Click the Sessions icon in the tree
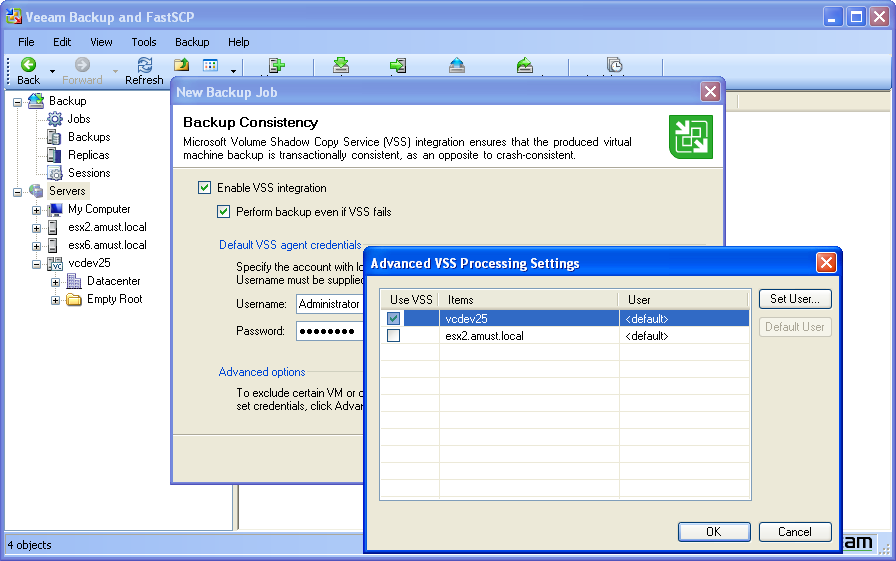 pos(55,173)
